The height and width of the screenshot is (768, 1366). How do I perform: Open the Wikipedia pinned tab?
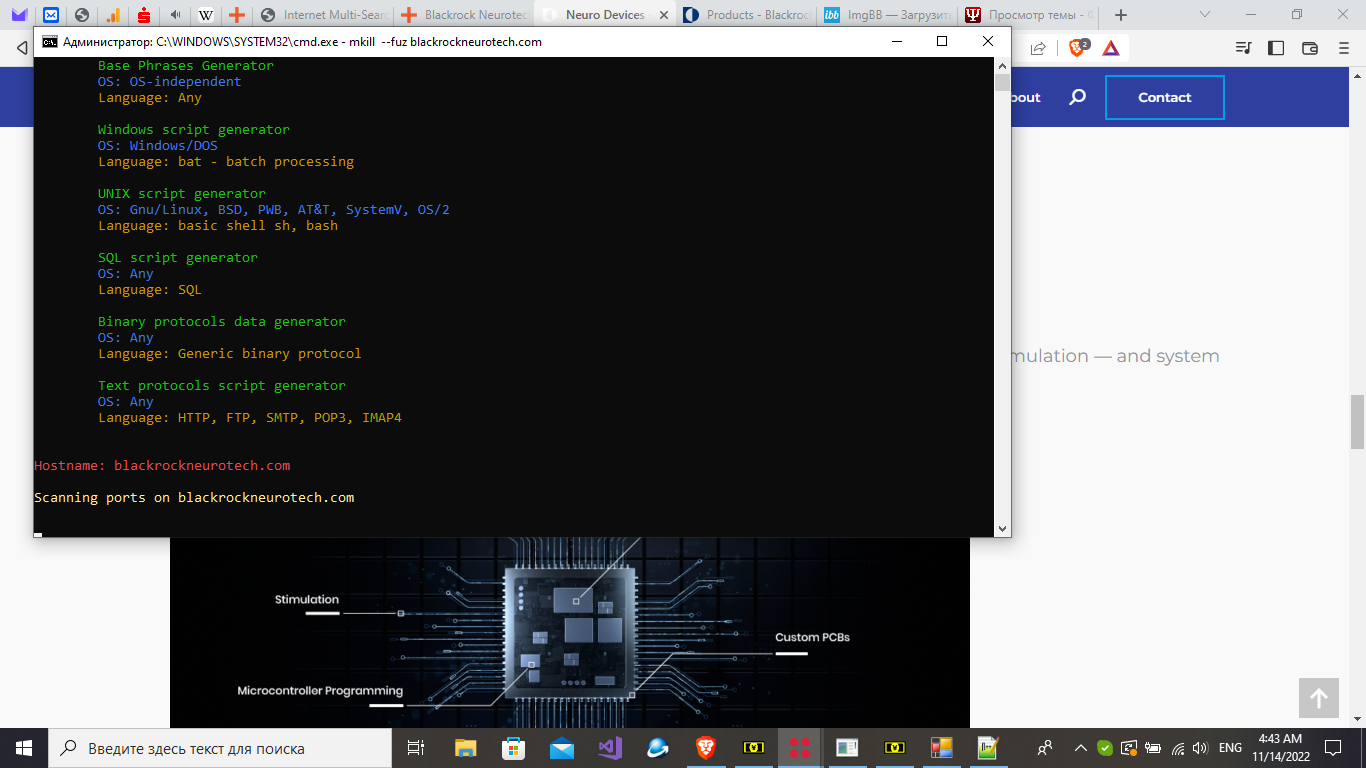[206, 15]
